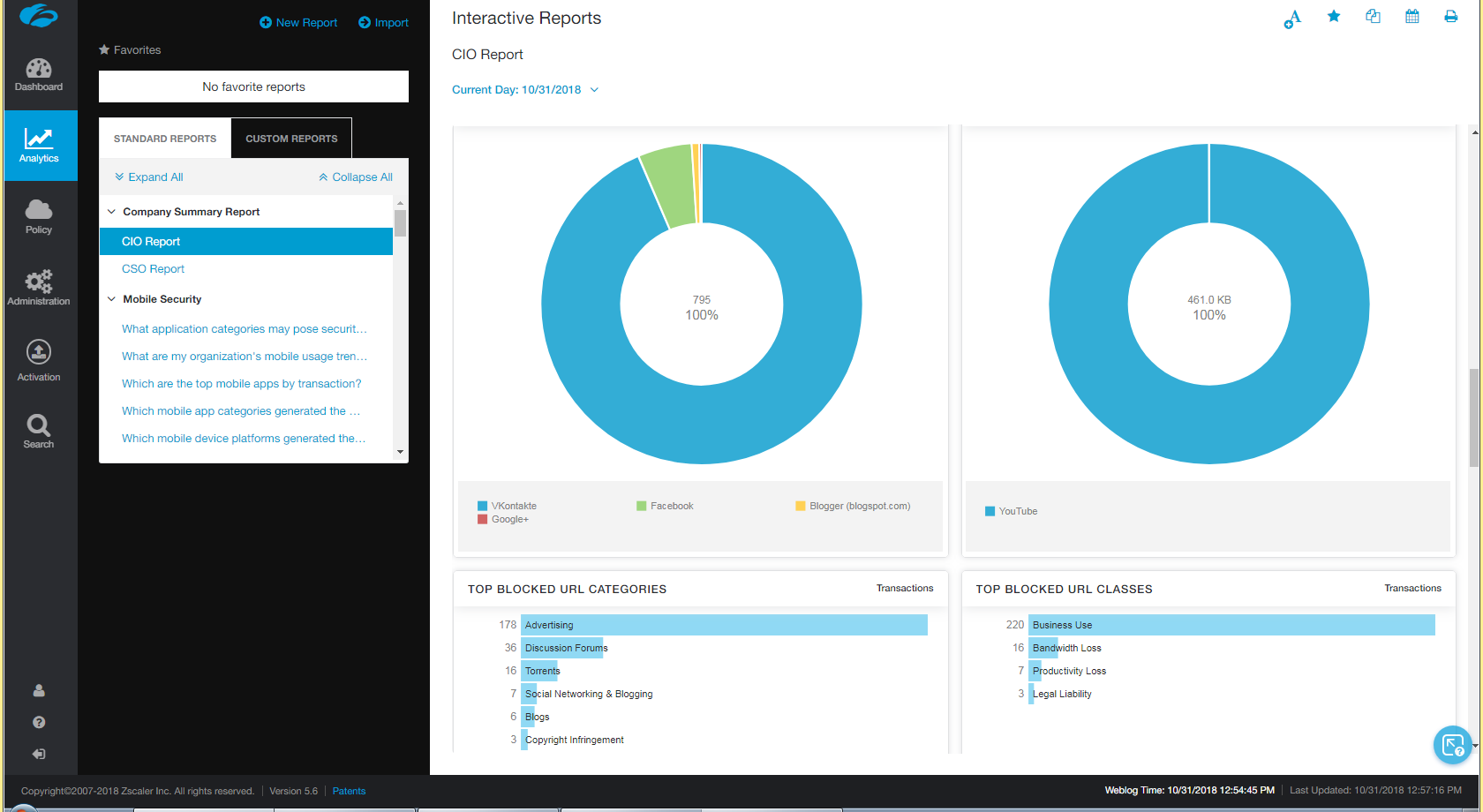Click the 'Blogs' category row
This screenshot has width=1483, height=812.
point(537,717)
